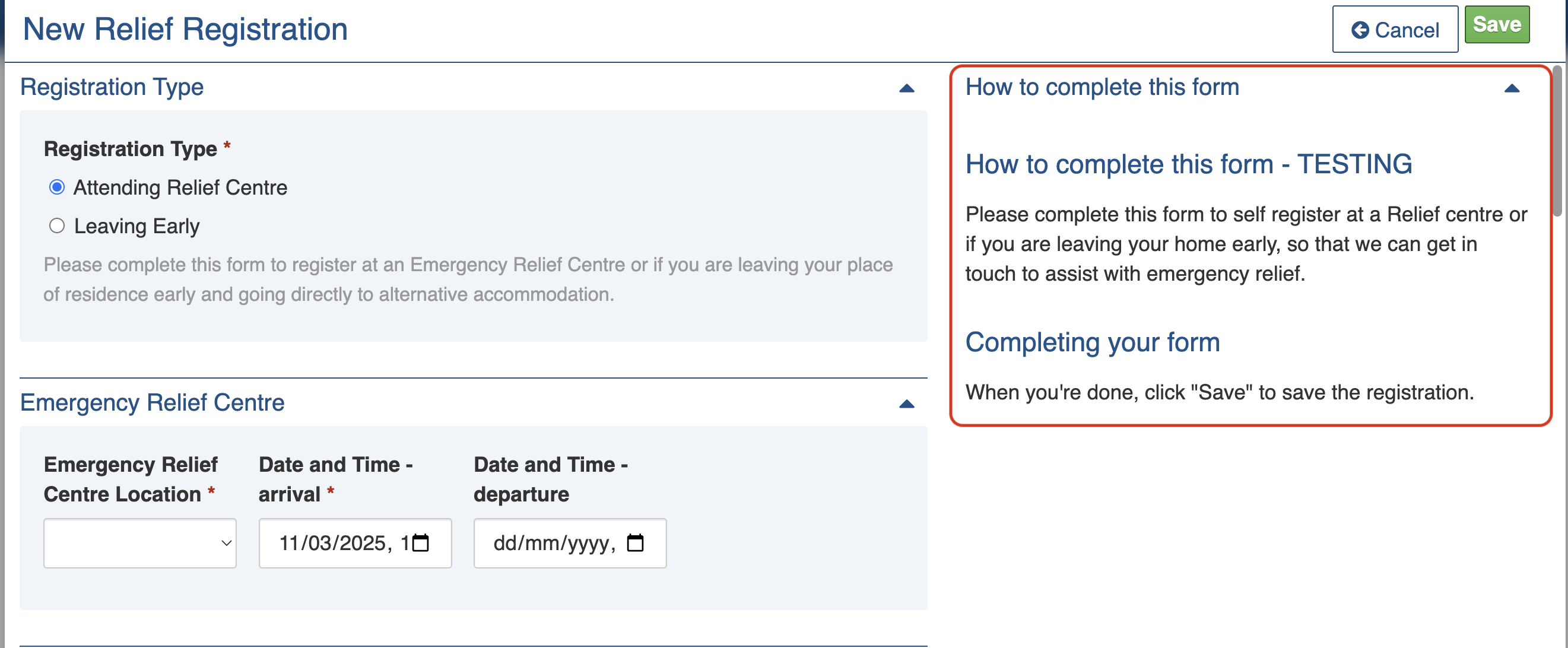This screenshot has width=1568, height=648.
Task: Focus the departure date and time field
Action: pos(554,544)
